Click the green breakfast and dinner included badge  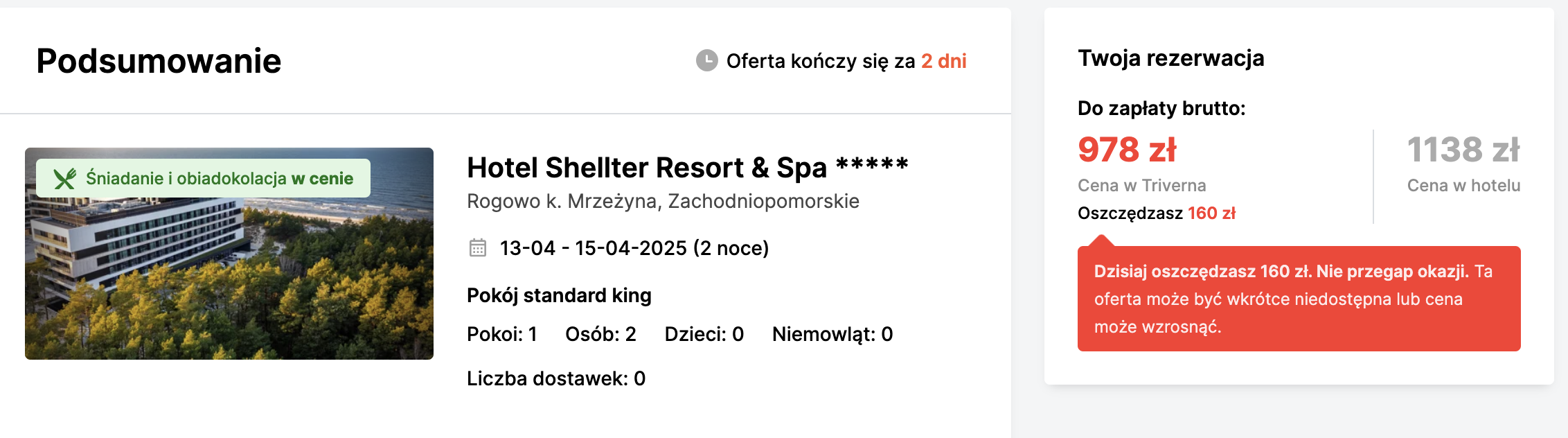(203, 178)
